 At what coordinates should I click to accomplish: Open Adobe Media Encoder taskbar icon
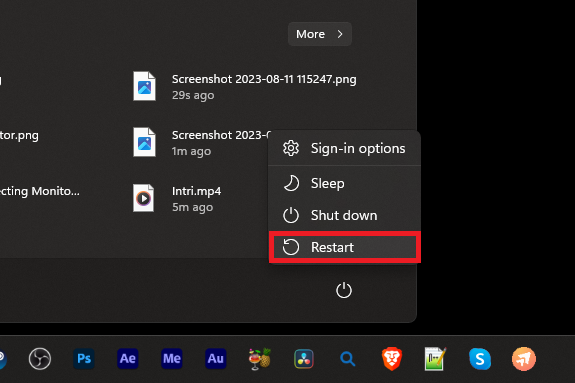tap(172, 358)
